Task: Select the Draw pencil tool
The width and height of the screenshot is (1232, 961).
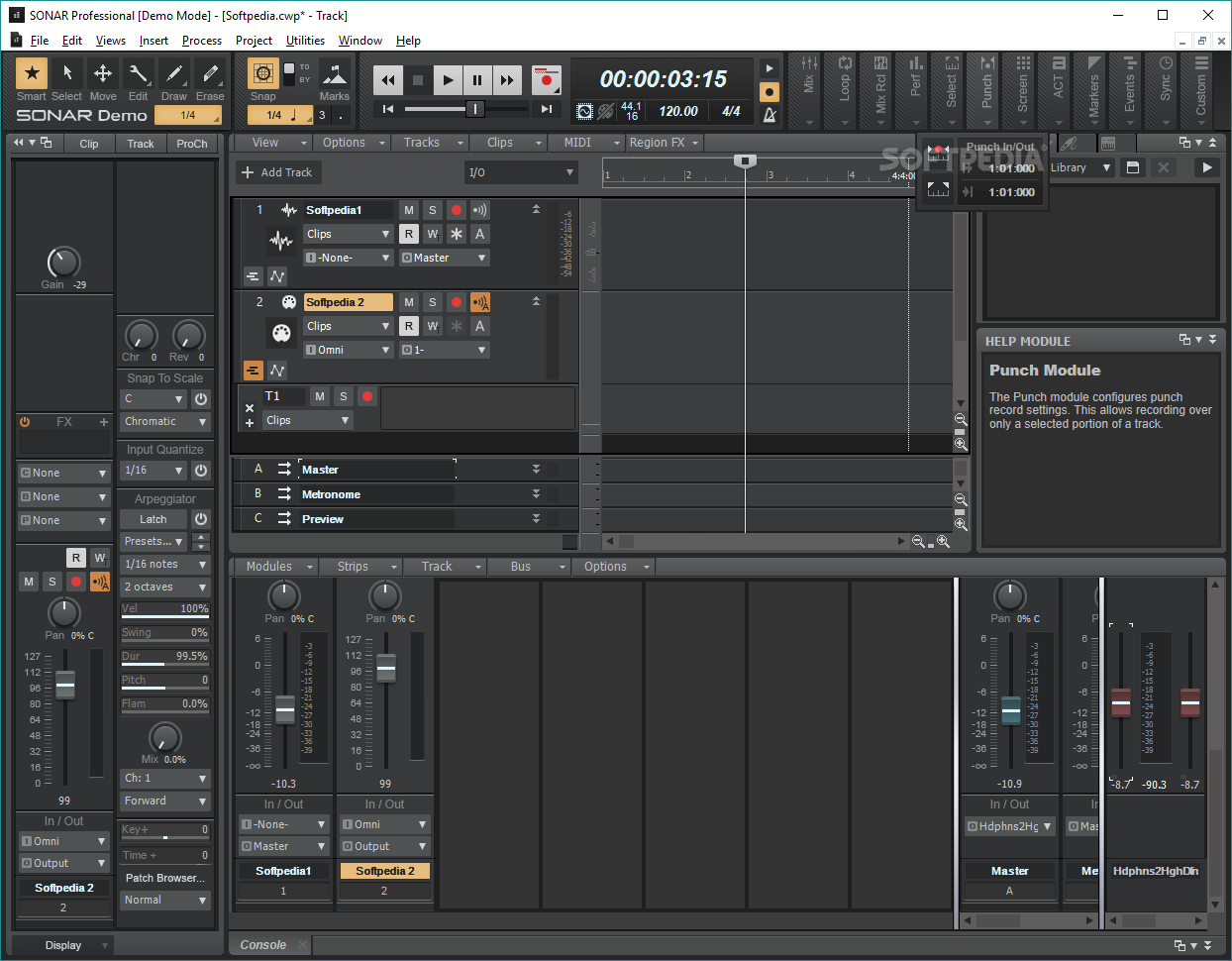Action: [174, 73]
